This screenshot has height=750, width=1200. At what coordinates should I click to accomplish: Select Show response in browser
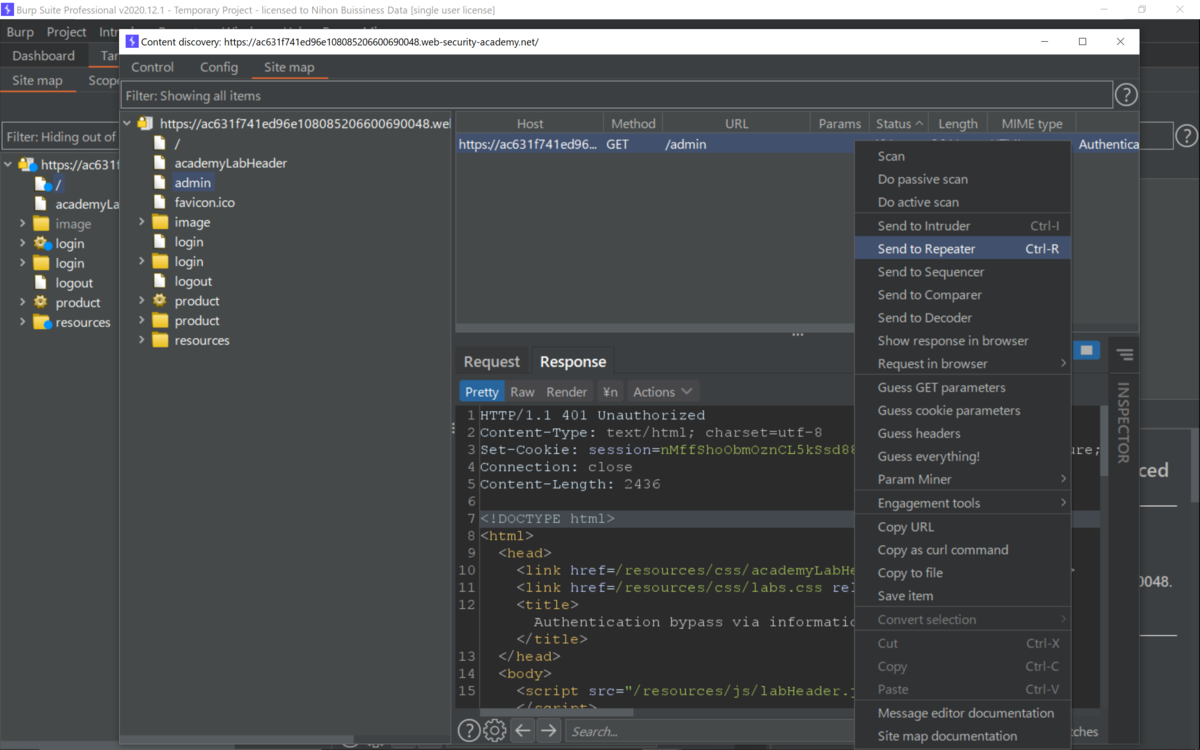tap(962, 341)
